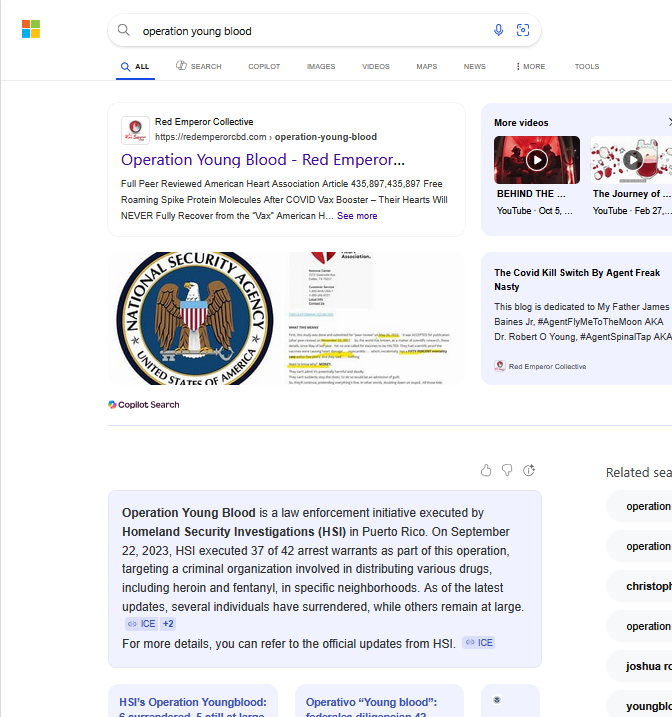Click the Microsoft logo icon
The height and width of the screenshot is (717, 672).
[x=31, y=29]
